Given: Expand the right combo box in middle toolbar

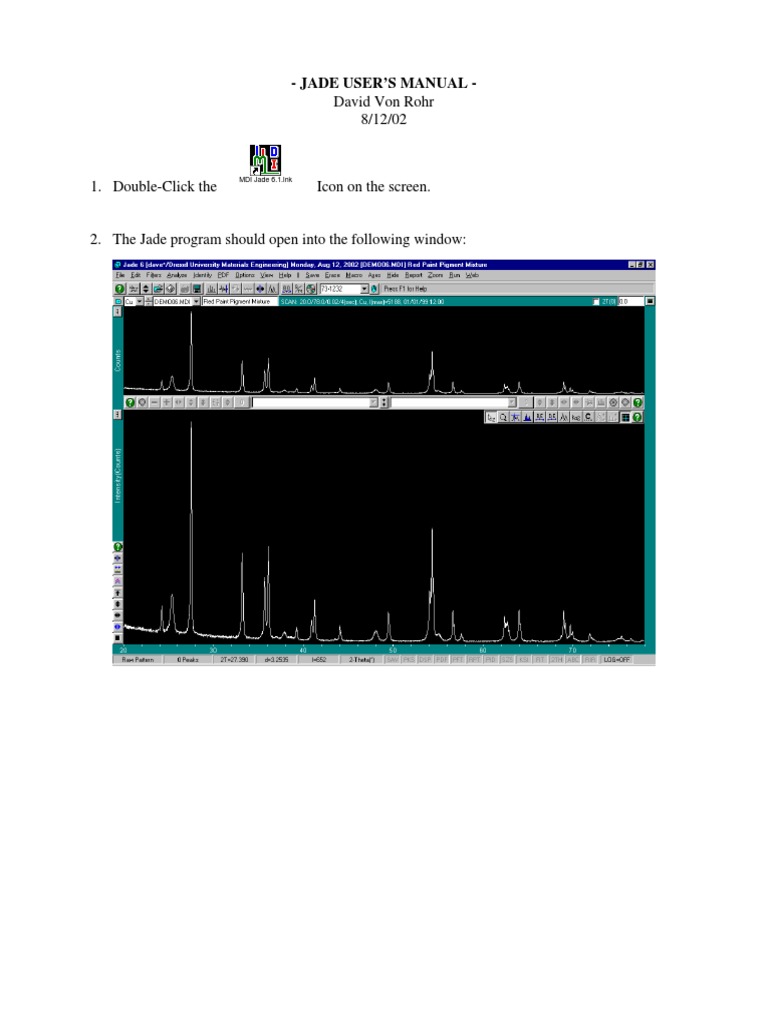Looking at the screenshot, I should pyautogui.click(x=511, y=402).
